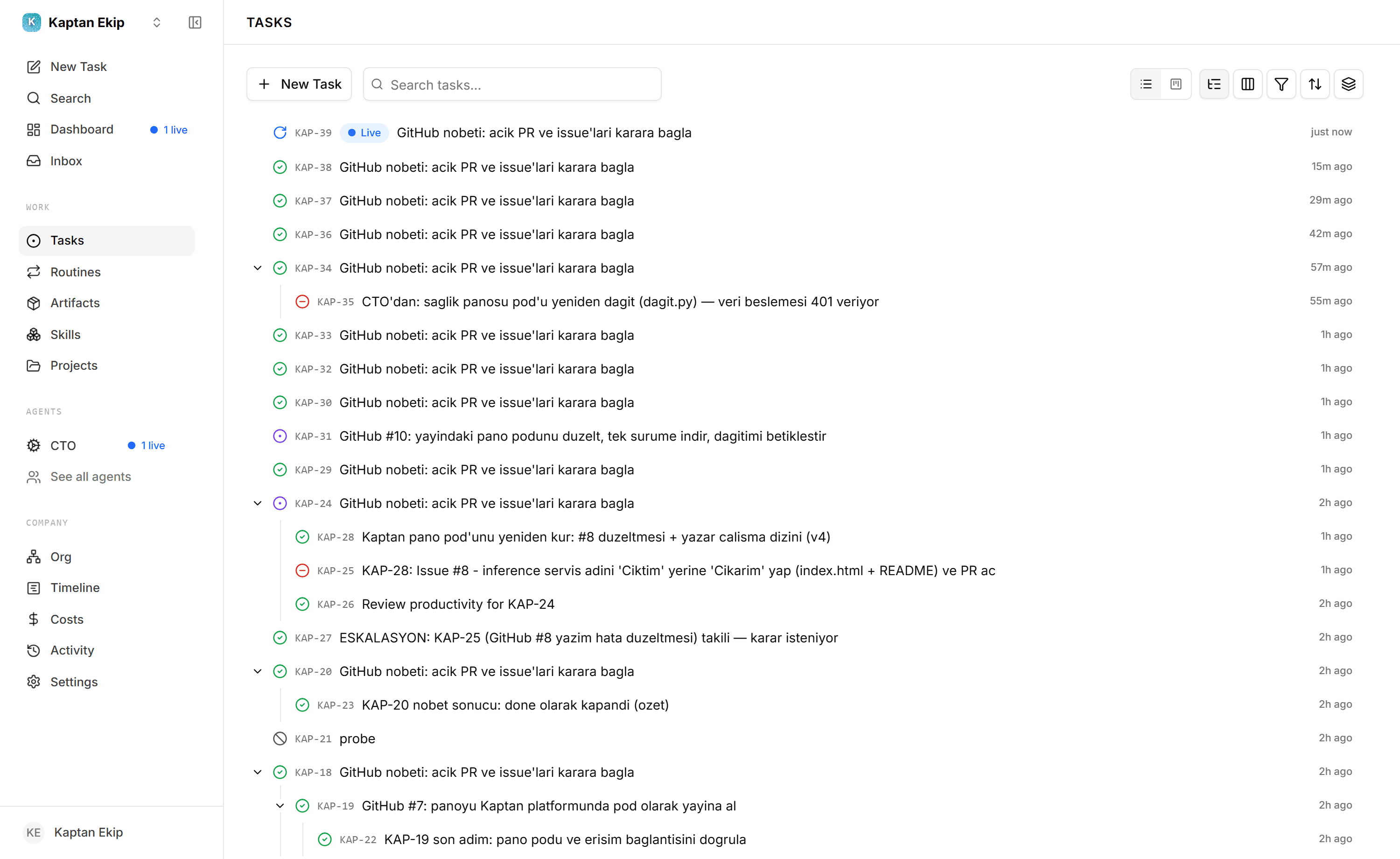Open Search in the sidebar

(107, 99)
